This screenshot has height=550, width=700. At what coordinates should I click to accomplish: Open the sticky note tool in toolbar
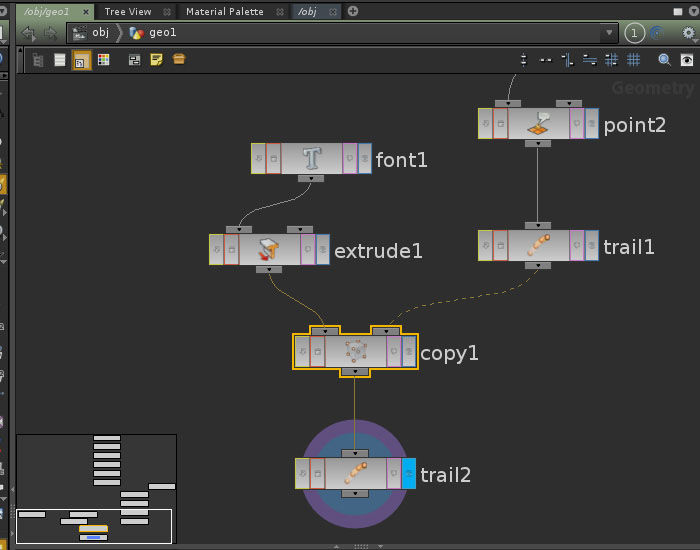156,60
